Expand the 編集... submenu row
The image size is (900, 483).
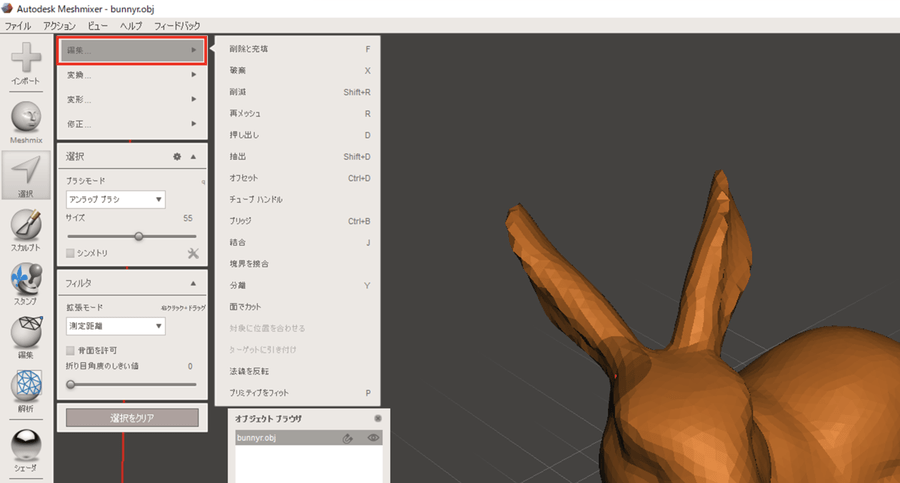pos(131,51)
